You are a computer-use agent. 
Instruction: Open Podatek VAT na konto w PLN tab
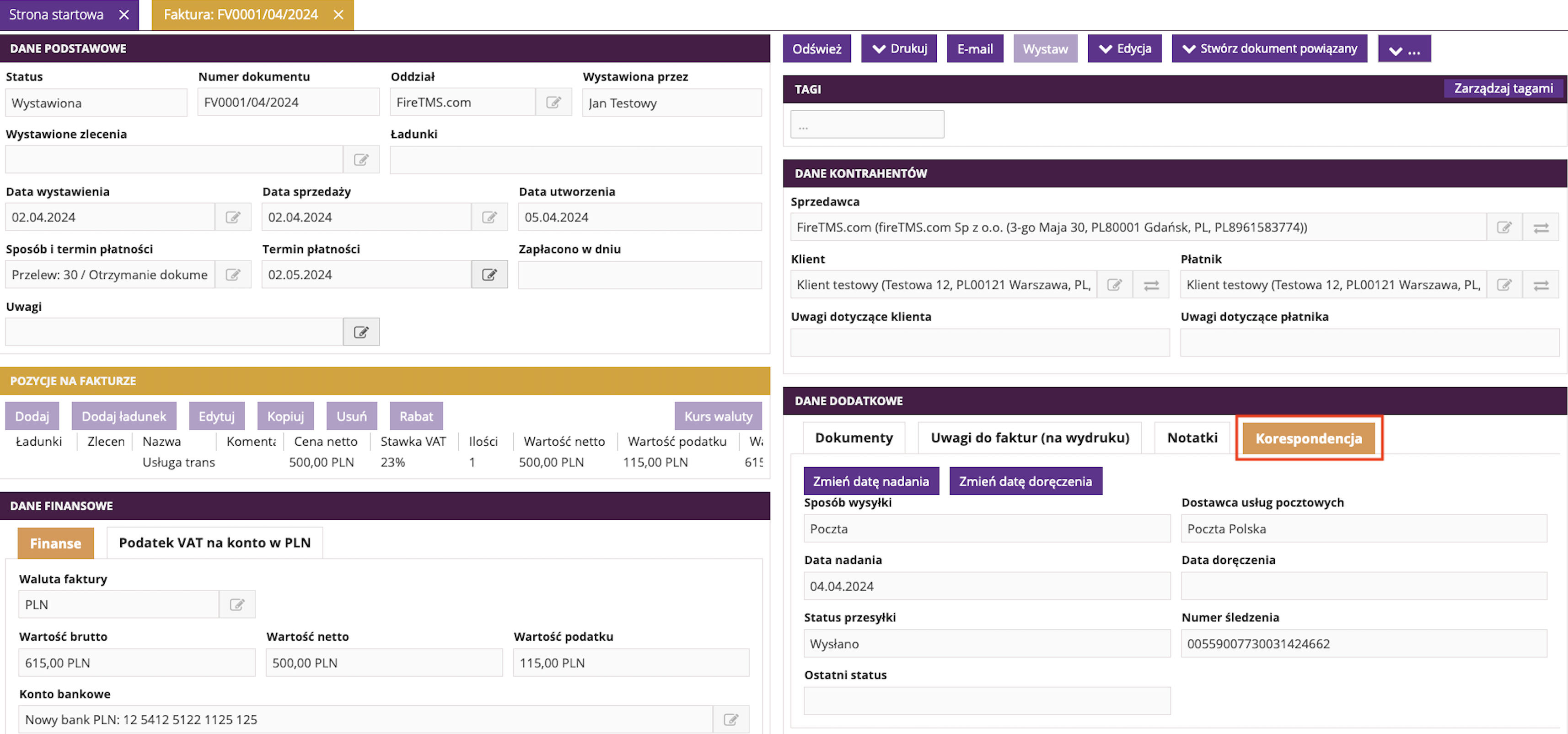coord(214,543)
